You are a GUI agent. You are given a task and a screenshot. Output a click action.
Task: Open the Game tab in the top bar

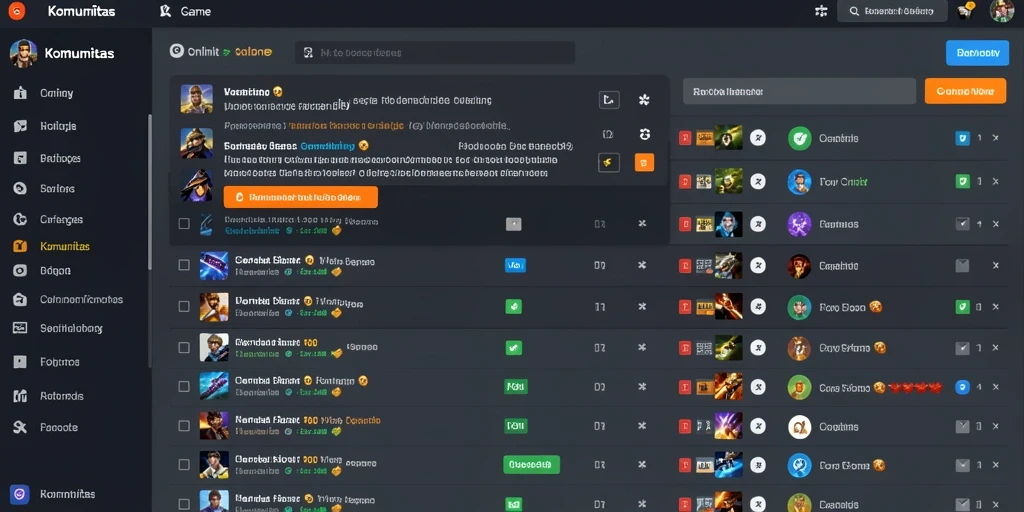pos(185,11)
